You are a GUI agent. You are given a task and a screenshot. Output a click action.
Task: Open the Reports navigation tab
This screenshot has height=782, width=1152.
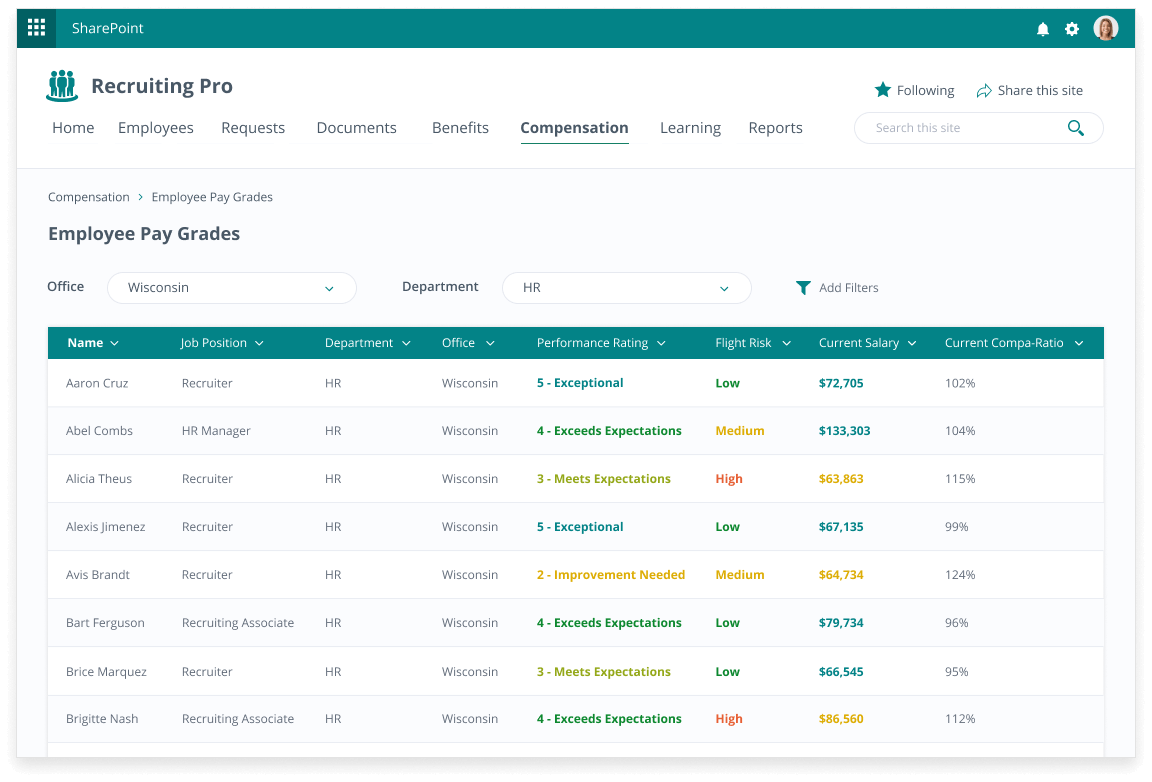775,128
